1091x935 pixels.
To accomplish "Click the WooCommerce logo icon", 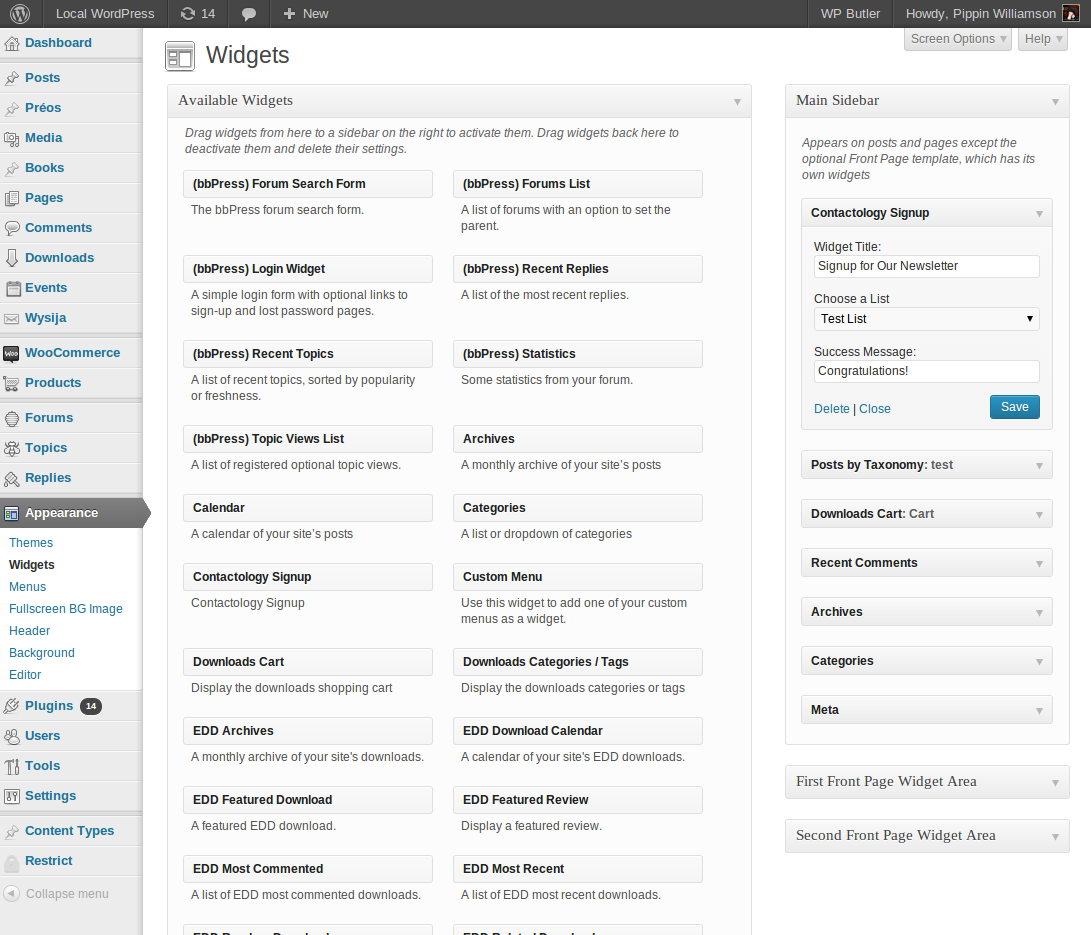I will pos(11,353).
